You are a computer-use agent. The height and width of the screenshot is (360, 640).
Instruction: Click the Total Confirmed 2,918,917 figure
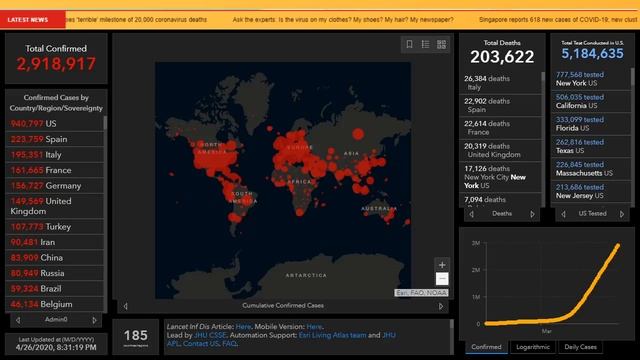(56, 64)
